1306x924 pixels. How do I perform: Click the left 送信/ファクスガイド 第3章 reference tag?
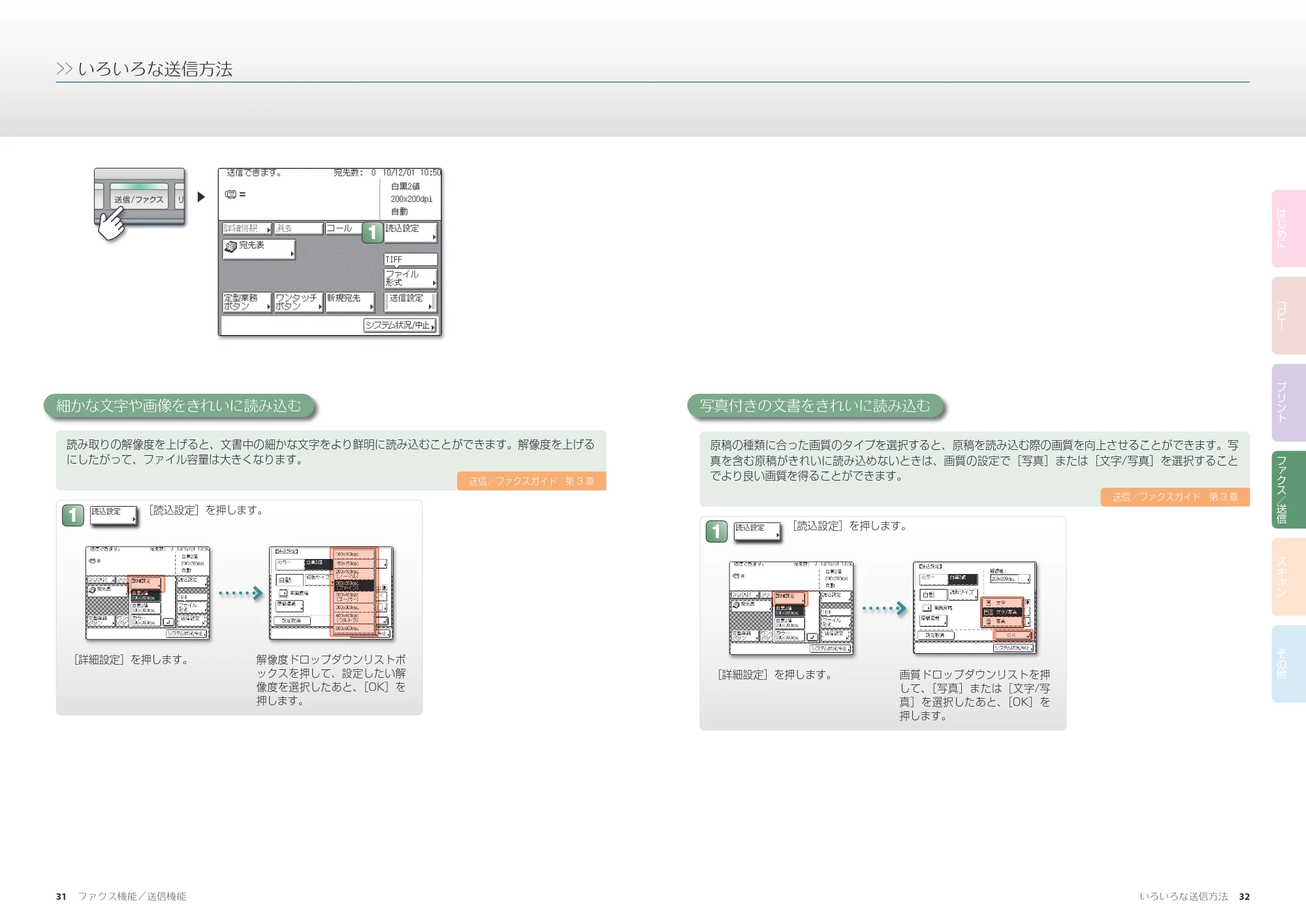(x=532, y=481)
